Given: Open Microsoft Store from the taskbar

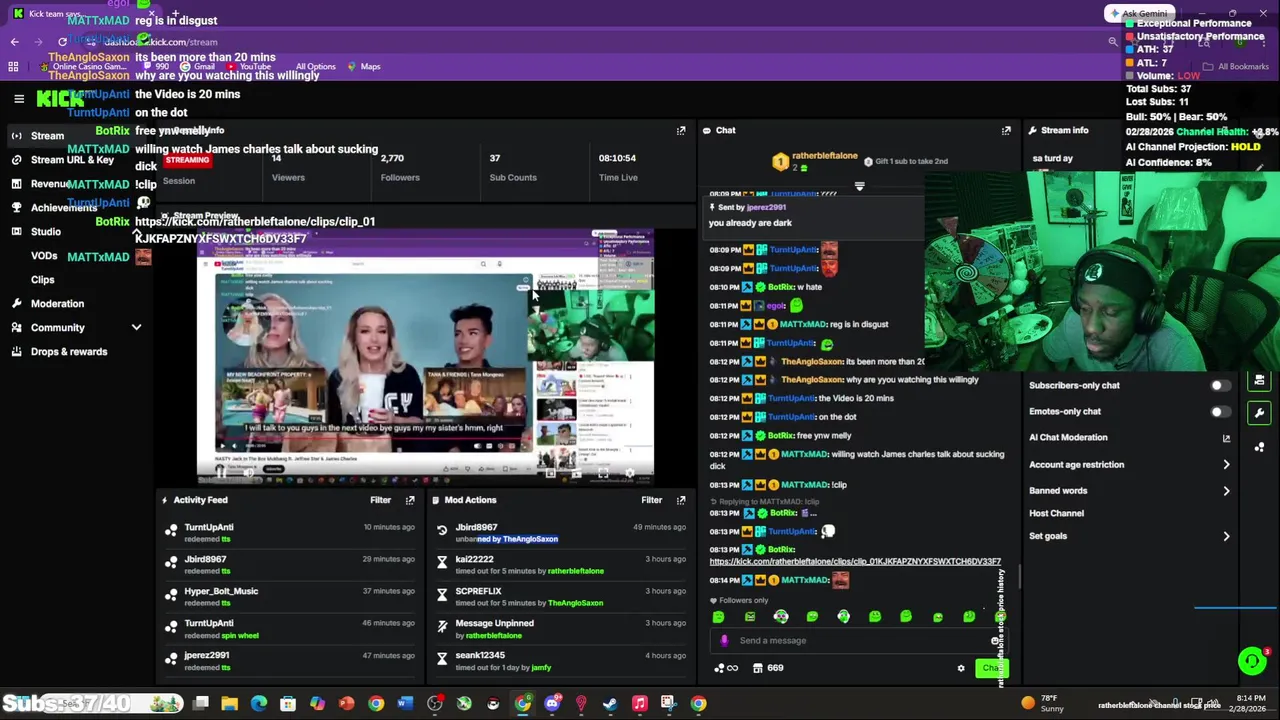Looking at the screenshot, I should point(288,704).
